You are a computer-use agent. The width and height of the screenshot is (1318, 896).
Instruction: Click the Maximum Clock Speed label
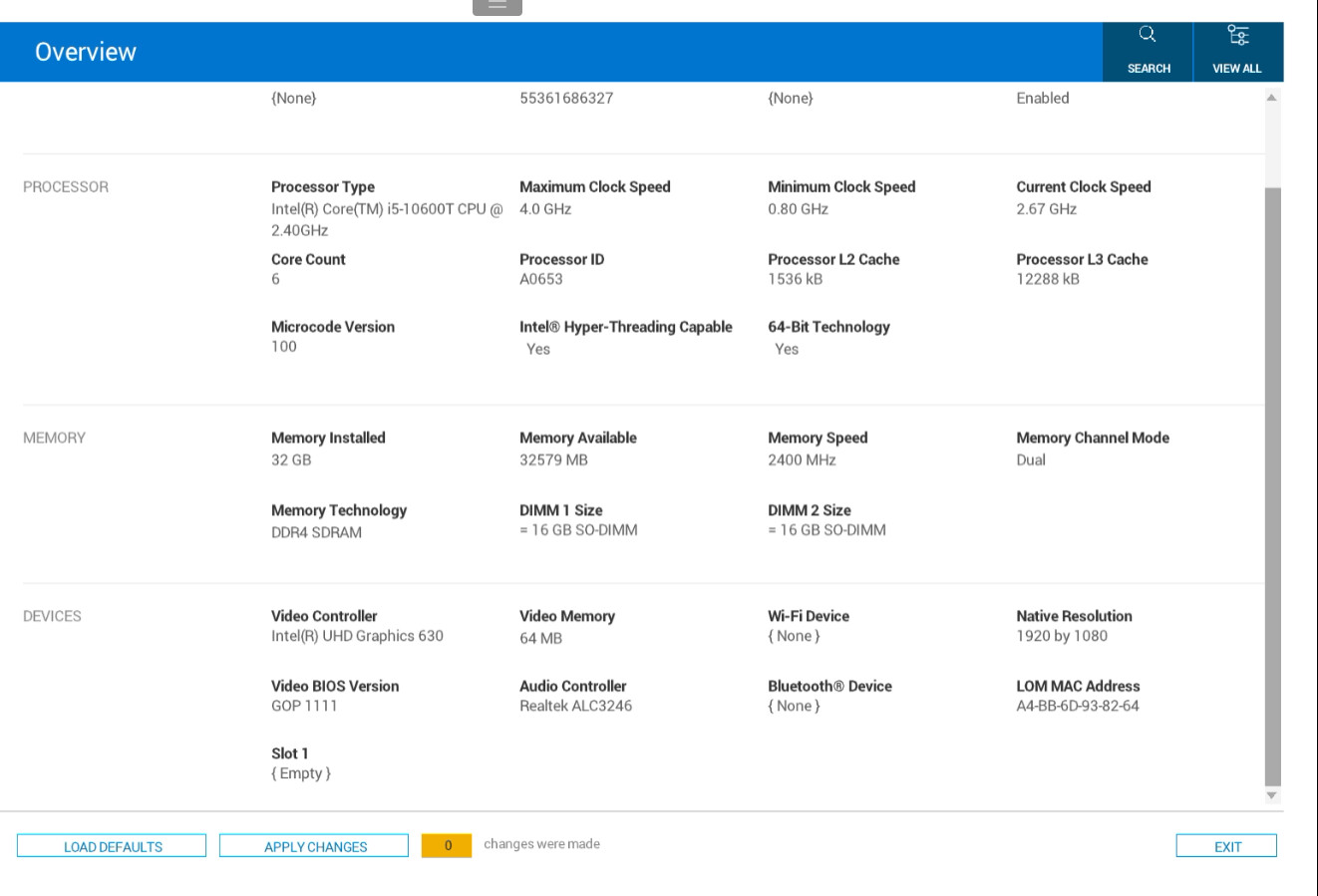595,186
